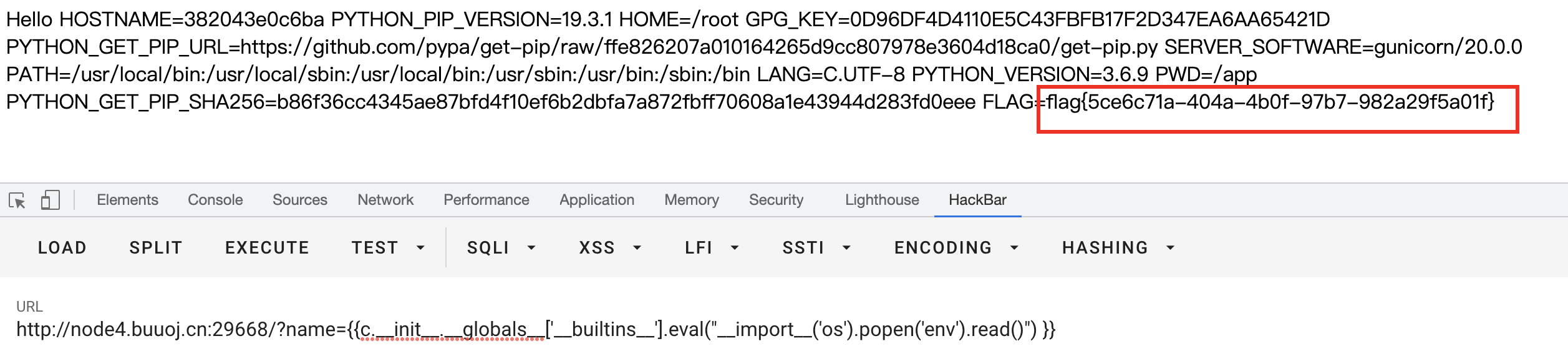Activate the inspect element picker icon

coord(17,200)
